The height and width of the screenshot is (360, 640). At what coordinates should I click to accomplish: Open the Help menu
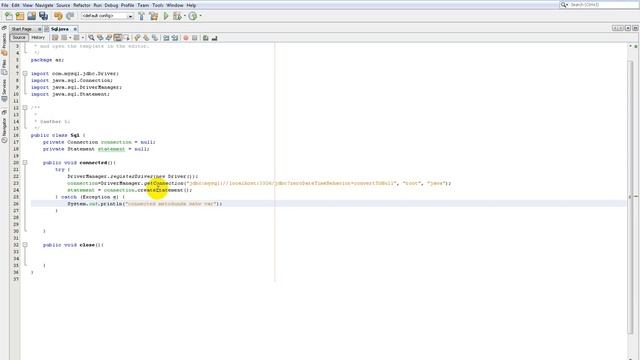tap(191, 5)
